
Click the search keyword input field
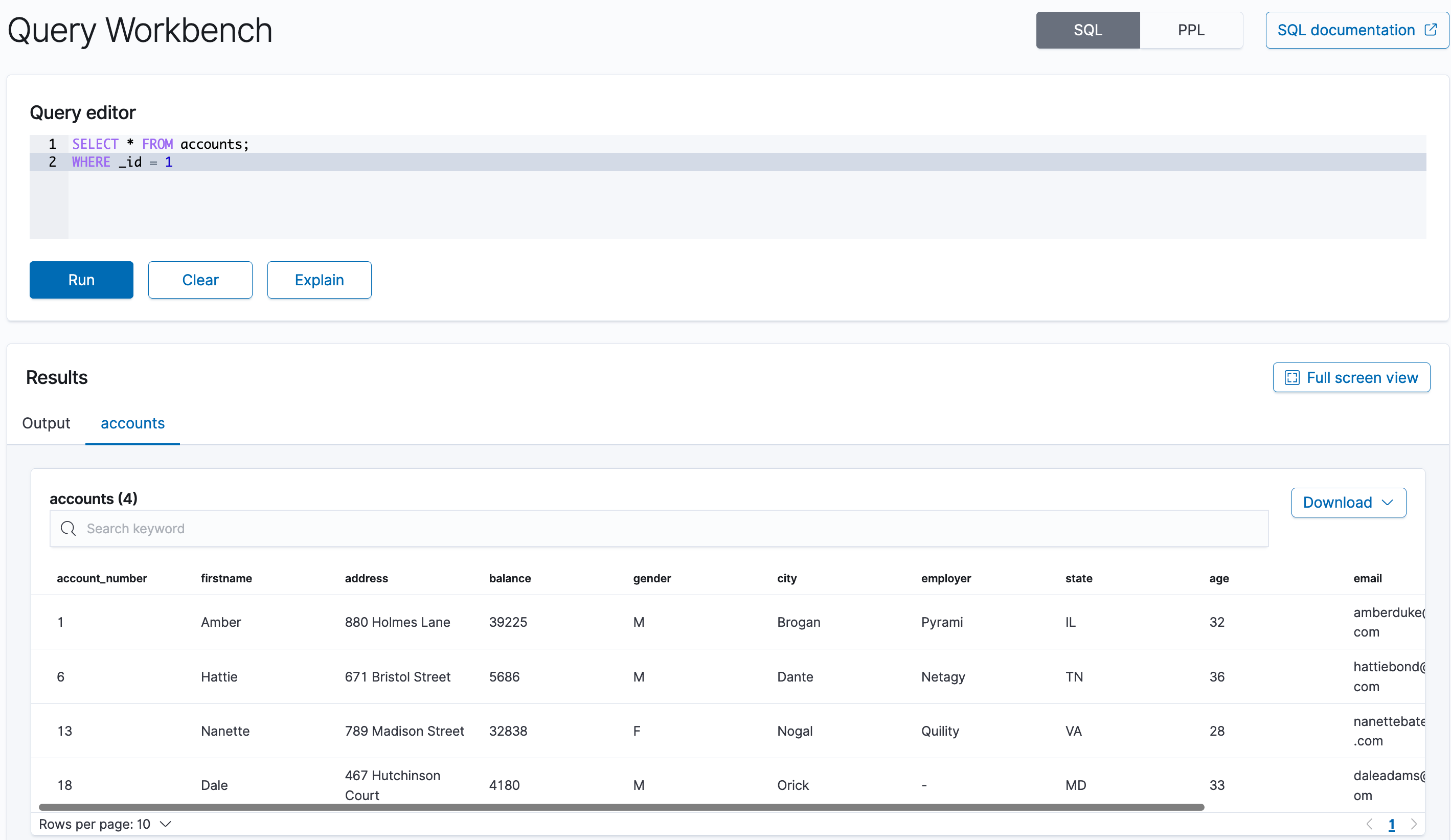[x=659, y=529]
